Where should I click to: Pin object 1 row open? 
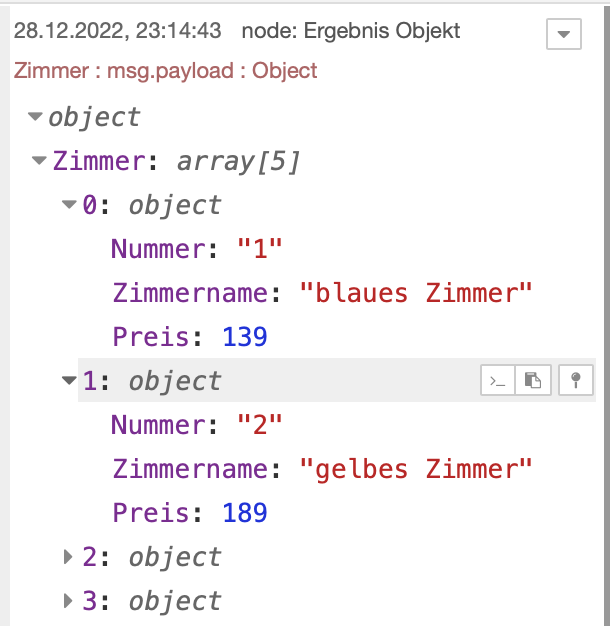[575, 380]
